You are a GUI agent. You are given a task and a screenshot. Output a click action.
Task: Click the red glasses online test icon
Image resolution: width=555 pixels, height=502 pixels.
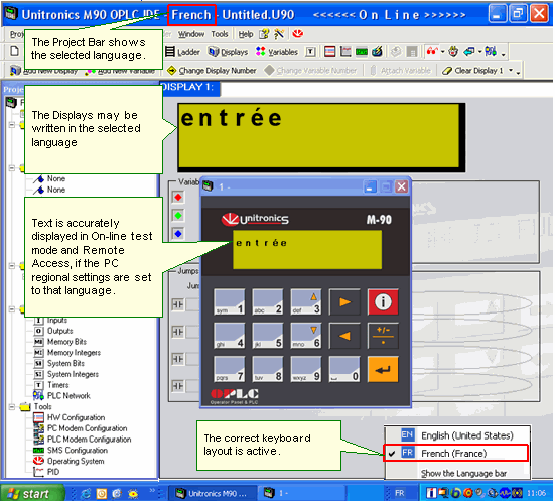432,52
